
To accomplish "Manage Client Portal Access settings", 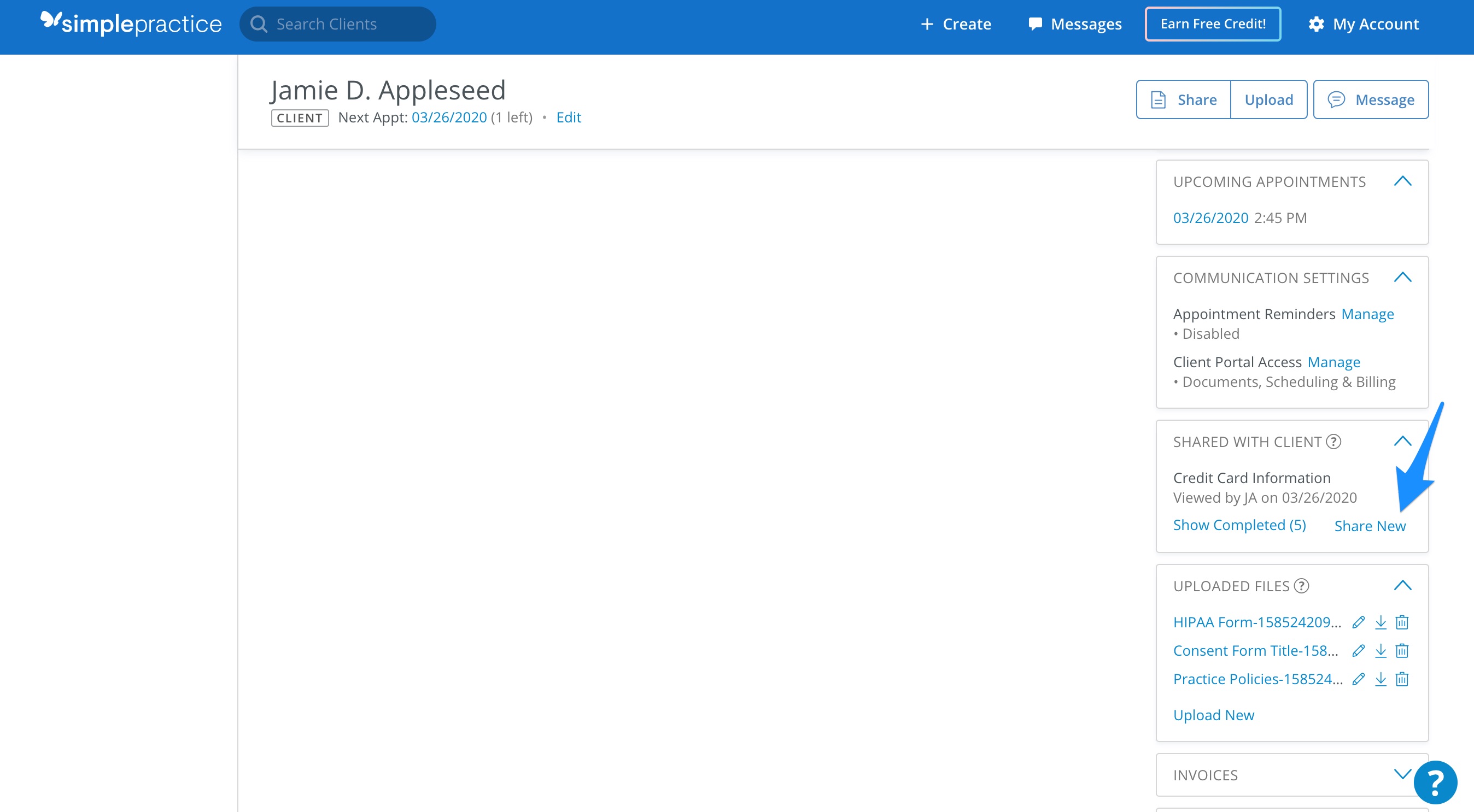I will tap(1333, 362).
